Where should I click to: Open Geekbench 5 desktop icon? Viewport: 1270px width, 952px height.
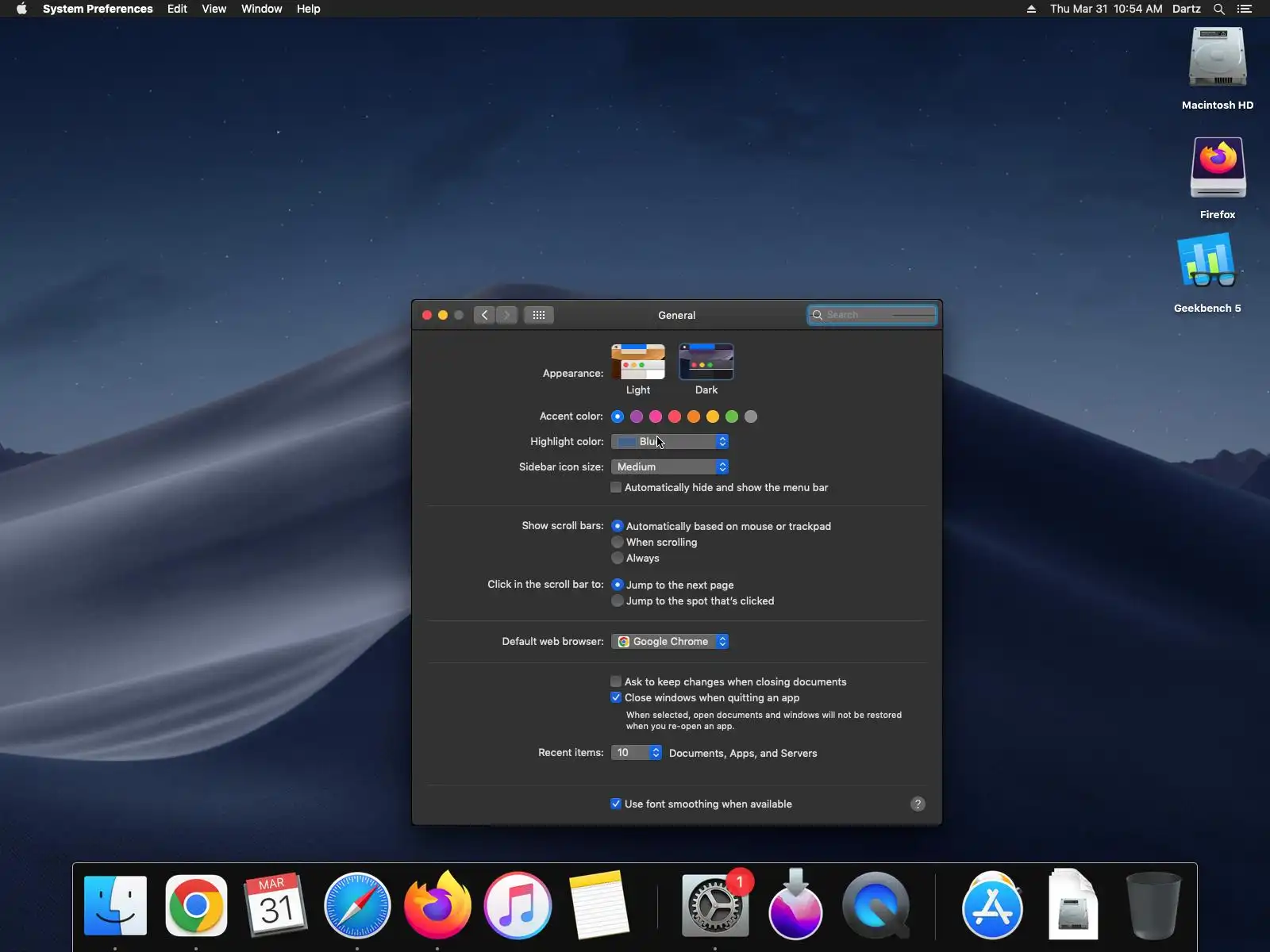(x=1207, y=260)
